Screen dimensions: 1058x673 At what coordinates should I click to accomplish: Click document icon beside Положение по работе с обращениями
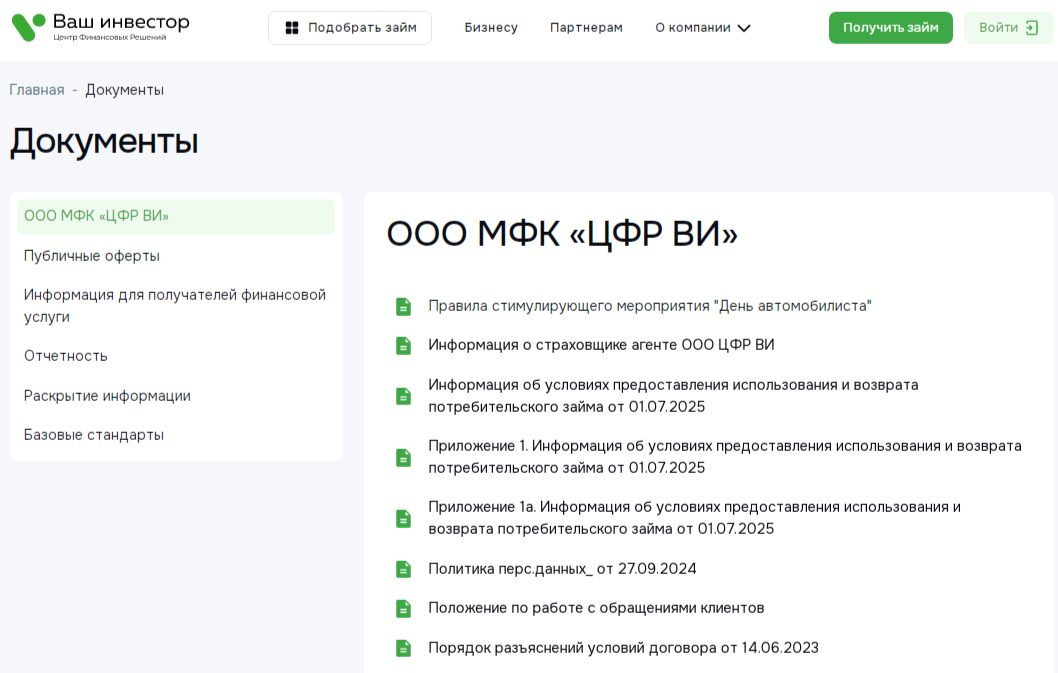[403, 607]
